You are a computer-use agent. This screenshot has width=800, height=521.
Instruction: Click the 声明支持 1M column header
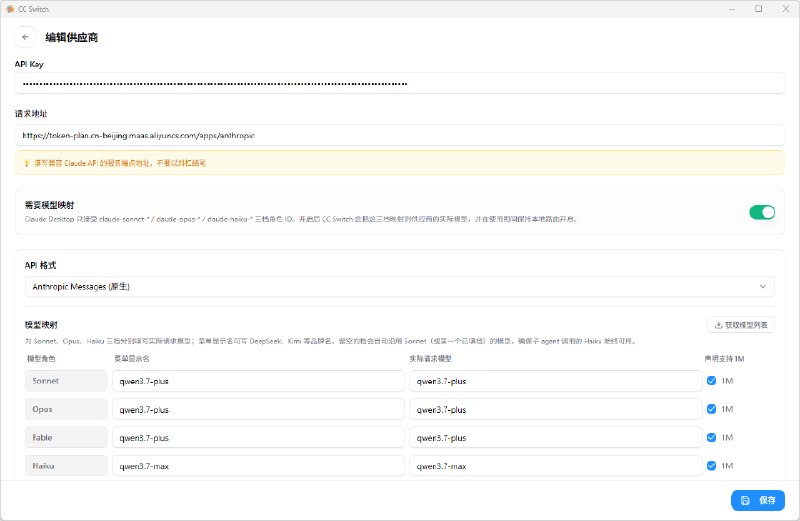(x=724, y=359)
